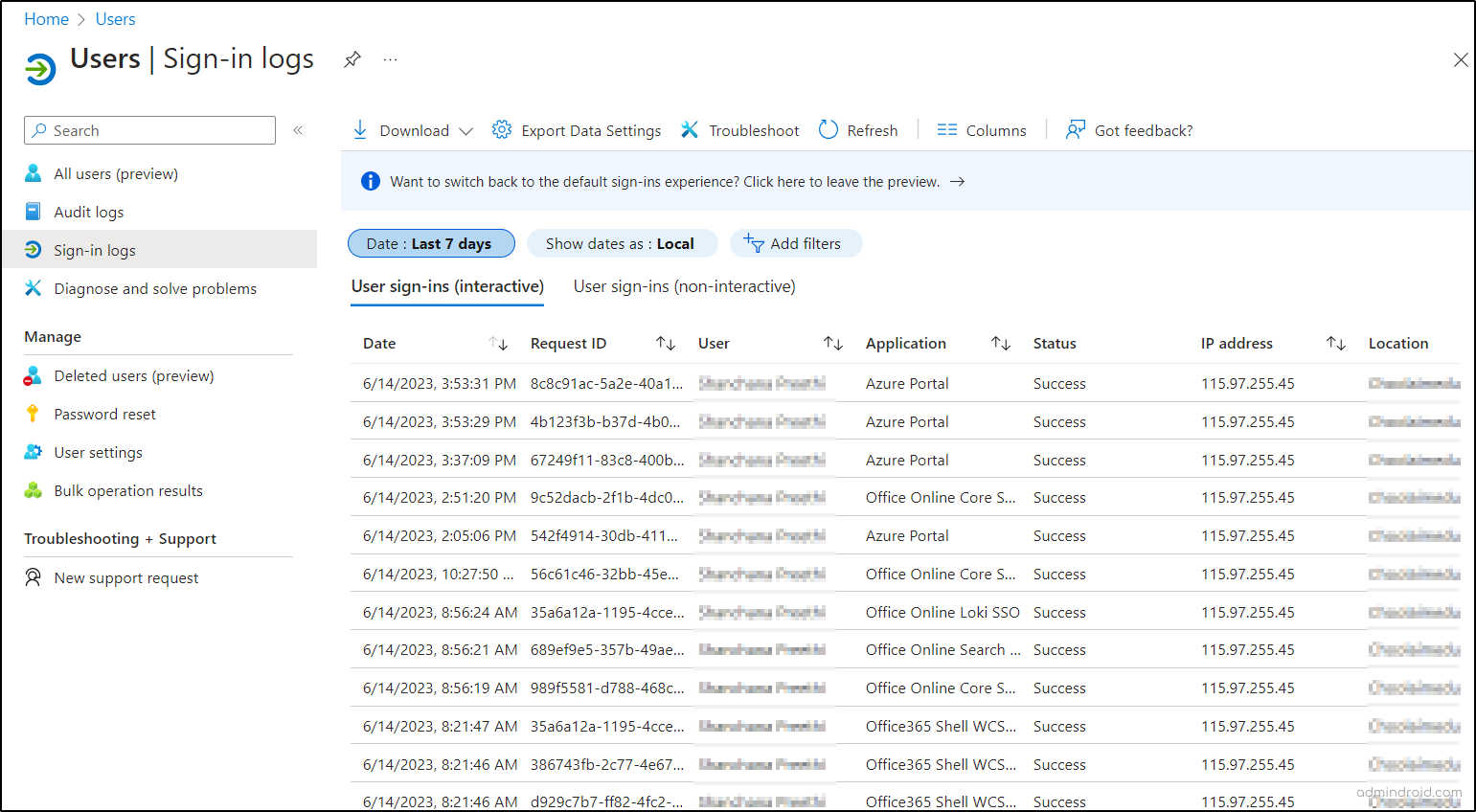Refresh the sign-in logs
1476x812 pixels.
click(857, 130)
